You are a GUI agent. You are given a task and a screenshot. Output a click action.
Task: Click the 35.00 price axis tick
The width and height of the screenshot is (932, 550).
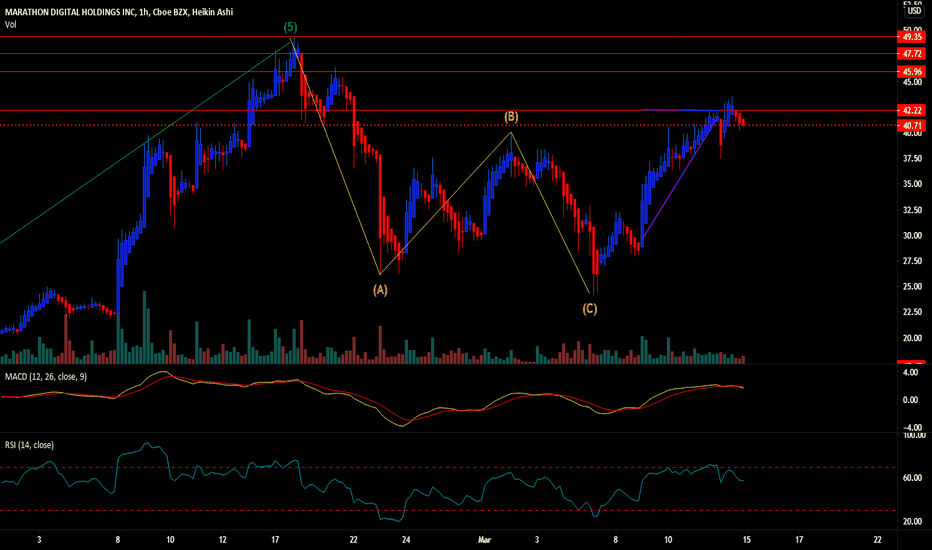pos(912,184)
